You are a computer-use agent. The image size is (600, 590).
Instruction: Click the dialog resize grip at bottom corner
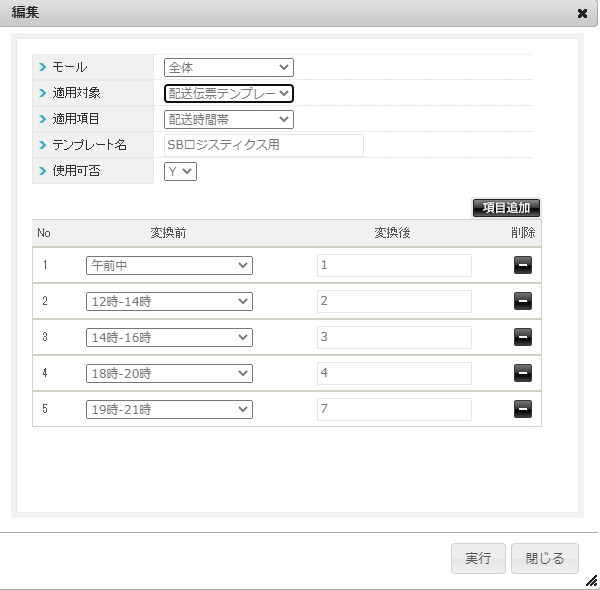coord(591,581)
